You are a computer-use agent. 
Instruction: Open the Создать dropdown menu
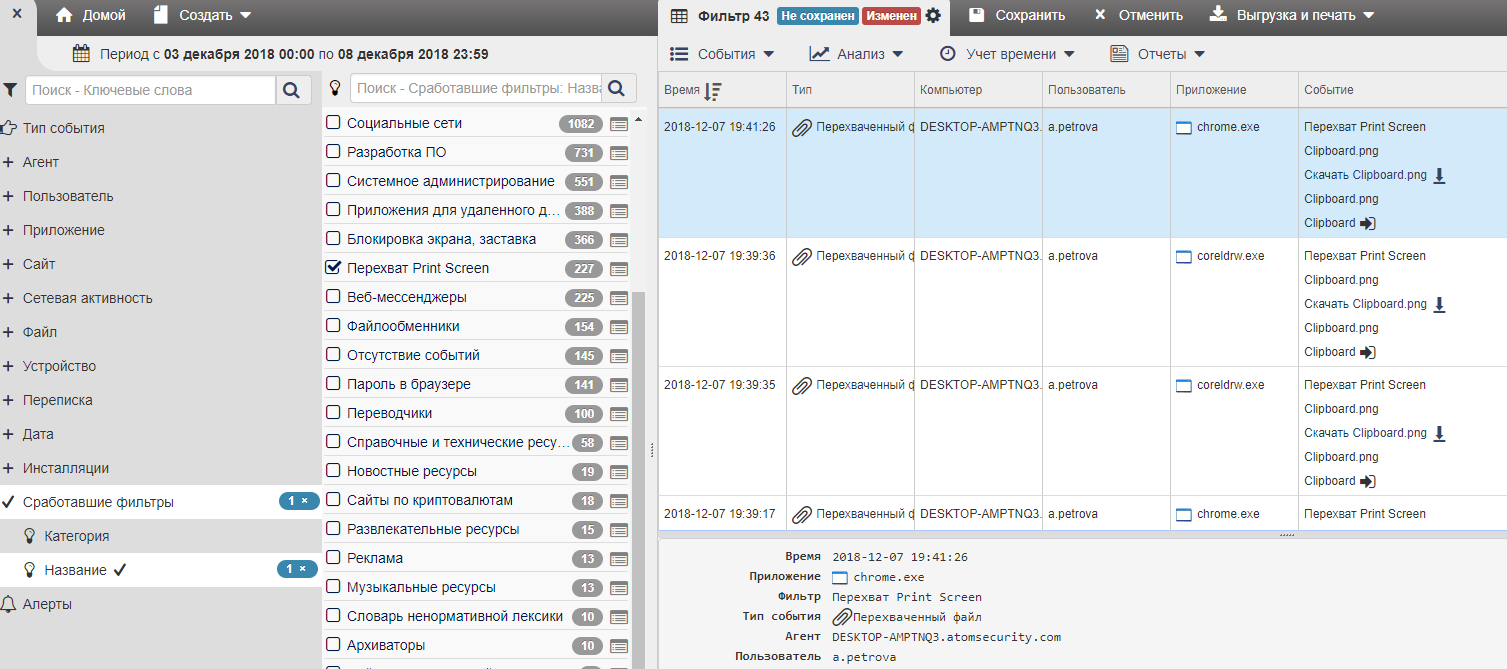[x=203, y=15]
